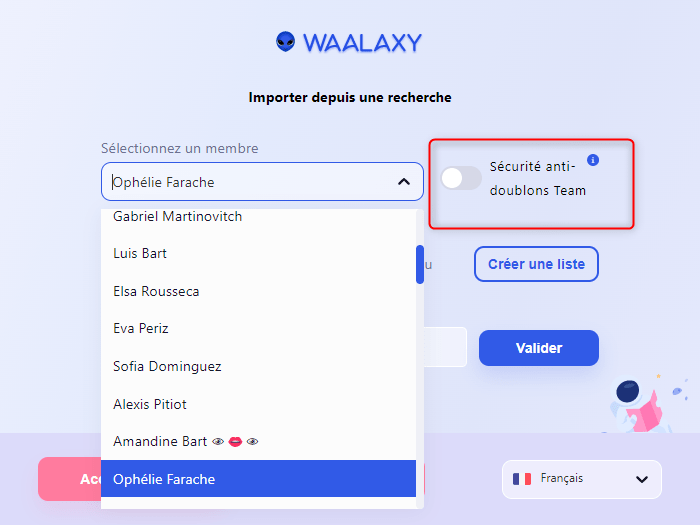Open the Français language dropdown

click(582, 479)
